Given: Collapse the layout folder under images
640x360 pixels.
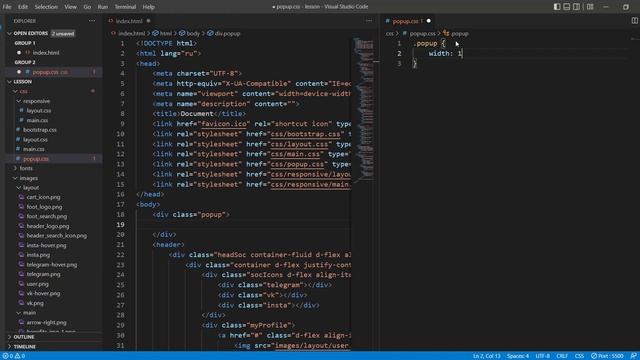Looking at the screenshot, I should point(18,188).
